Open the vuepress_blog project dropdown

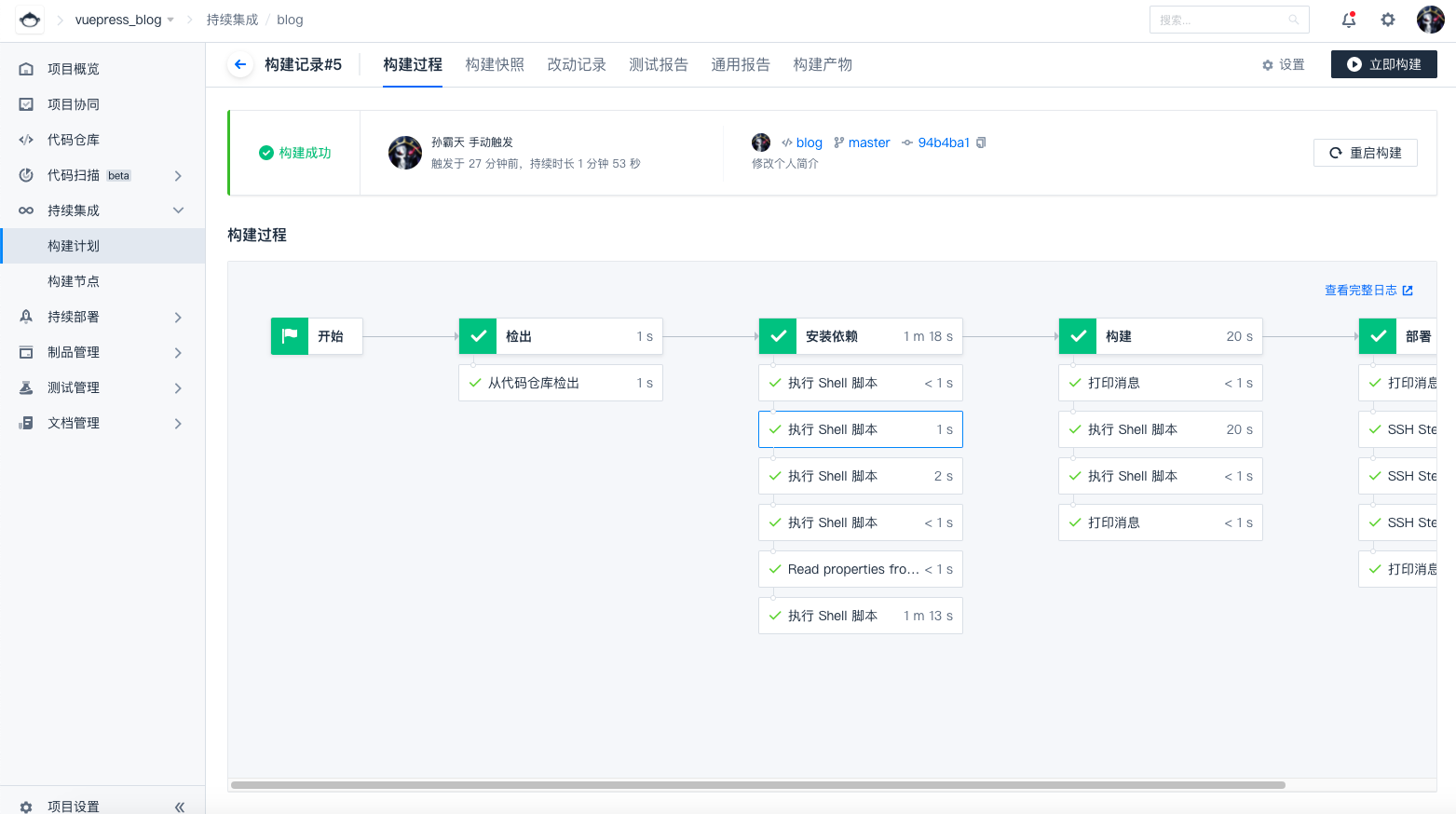point(124,20)
